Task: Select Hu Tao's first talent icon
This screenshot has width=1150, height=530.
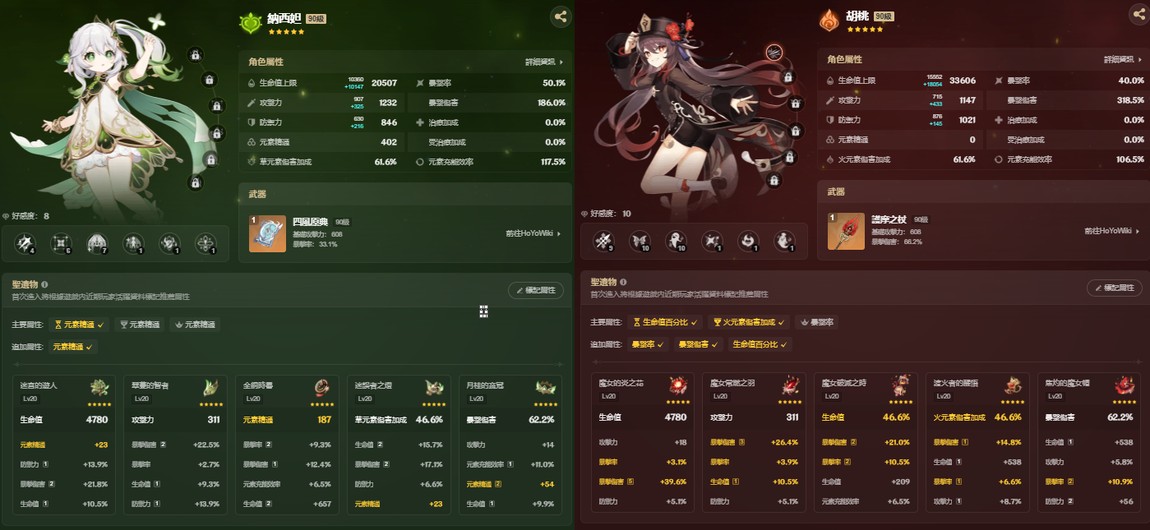Action: click(602, 240)
